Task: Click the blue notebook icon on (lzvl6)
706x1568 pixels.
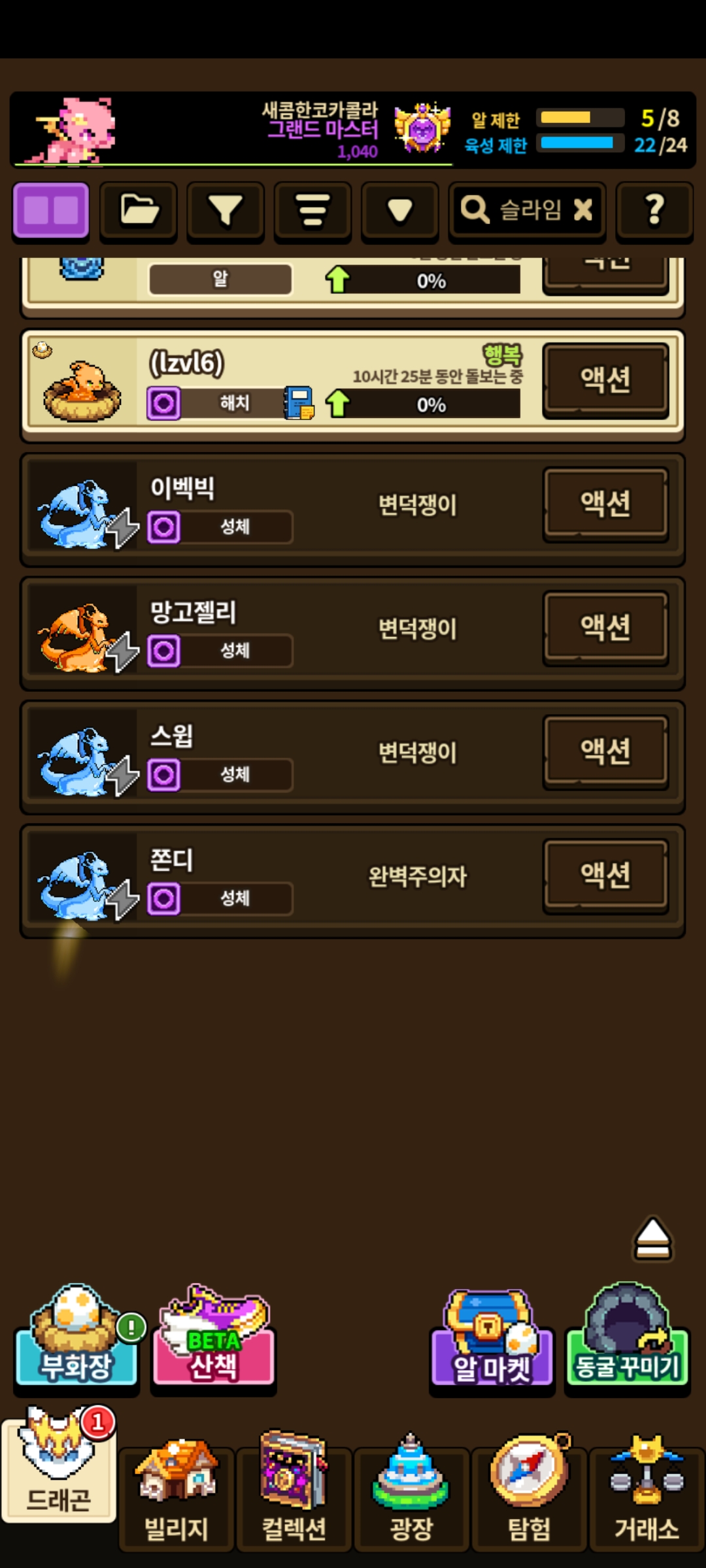Action: 299,402
